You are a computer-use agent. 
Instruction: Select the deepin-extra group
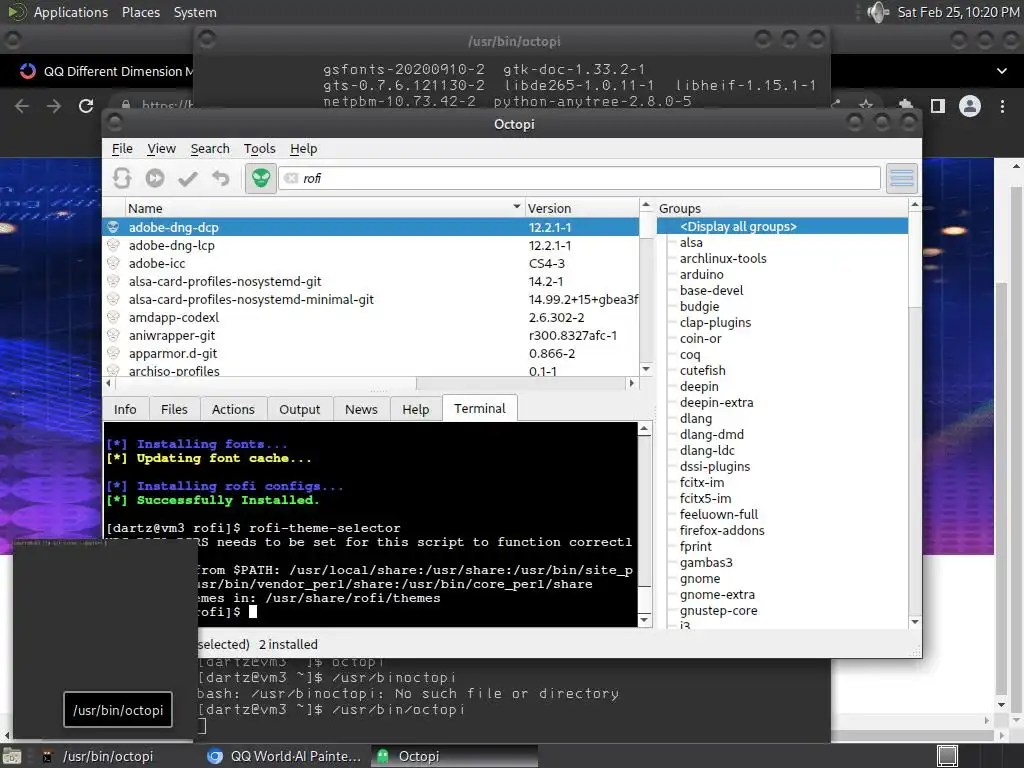716,402
